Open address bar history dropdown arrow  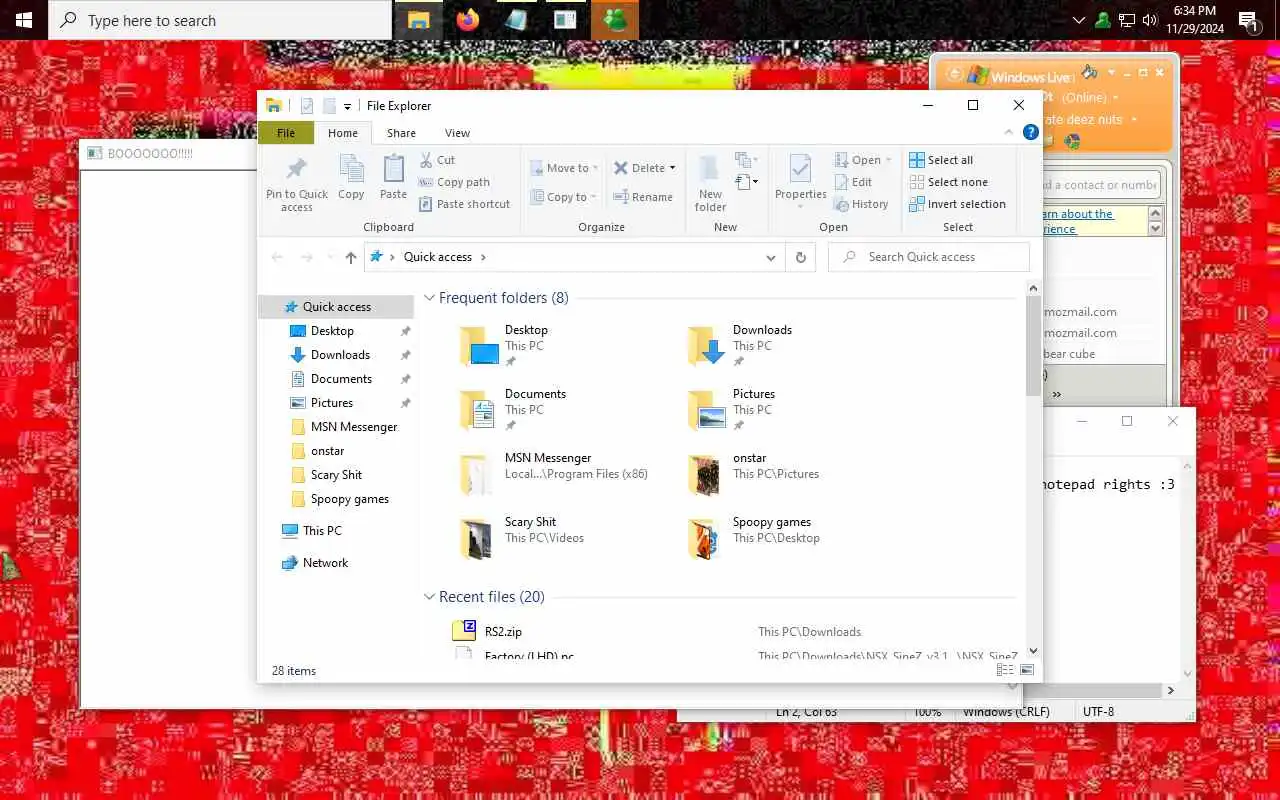click(x=771, y=257)
